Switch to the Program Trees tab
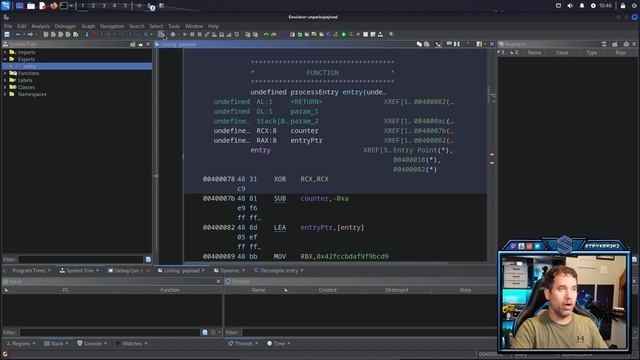The height and width of the screenshot is (360, 640). coord(28,270)
